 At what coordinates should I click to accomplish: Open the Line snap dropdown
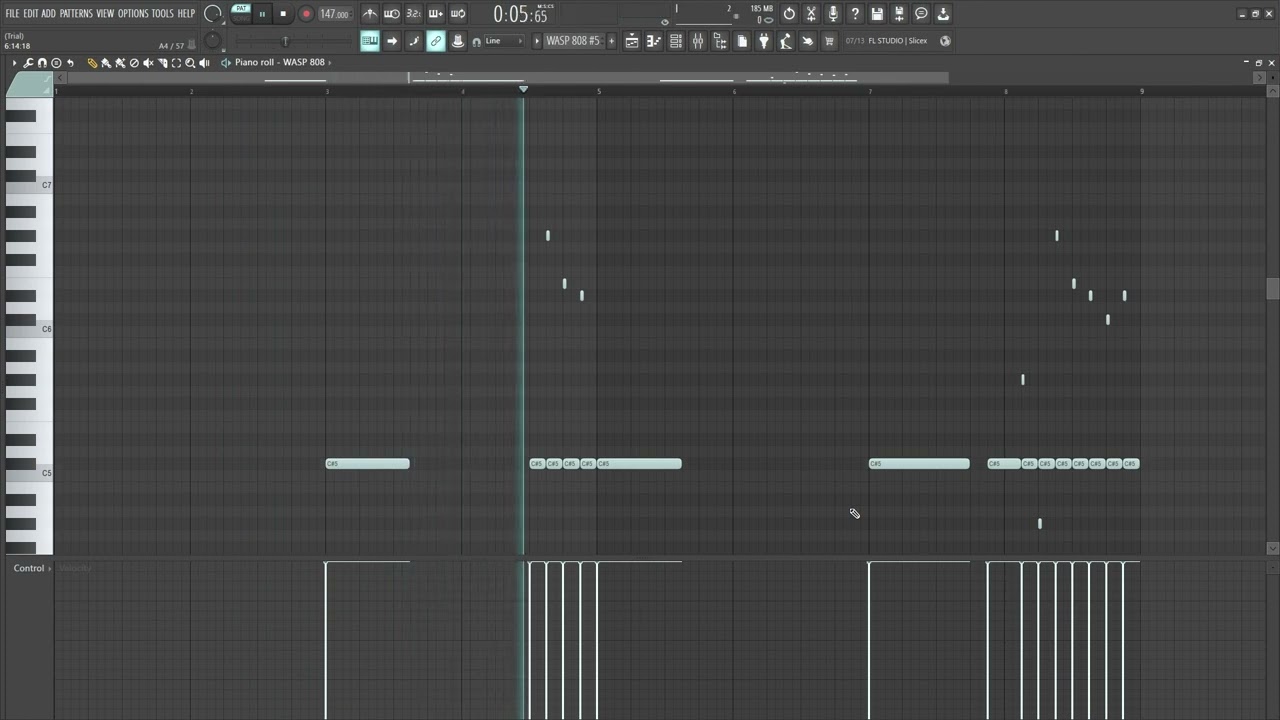(x=505, y=41)
